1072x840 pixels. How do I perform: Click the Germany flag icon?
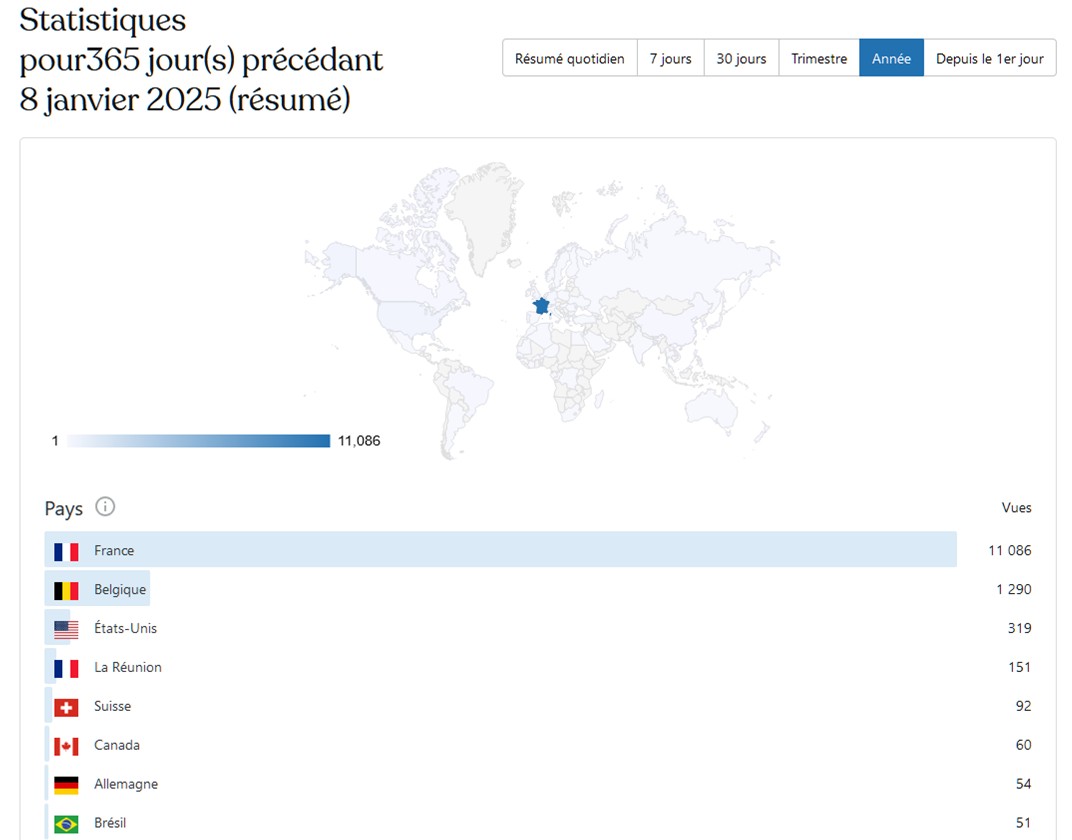pyautogui.click(x=66, y=785)
